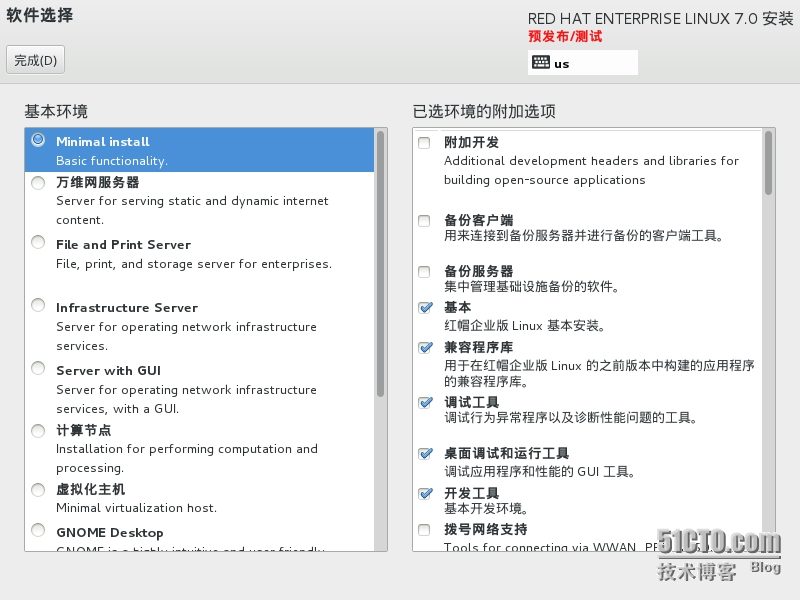Click the Minimal virtualization host description
The height and width of the screenshot is (600, 800).
click(x=136, y=508)
